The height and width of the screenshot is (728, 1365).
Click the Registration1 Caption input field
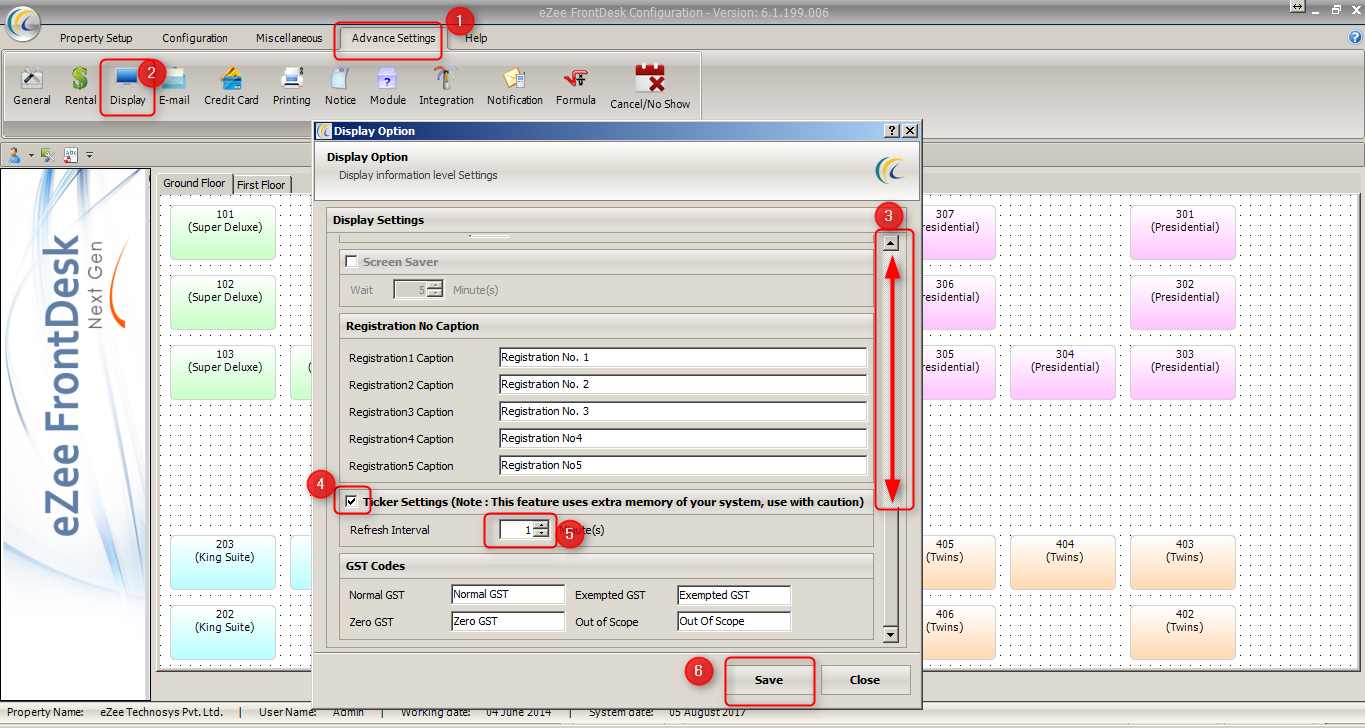pyautogui.click(x=683, y=358)
